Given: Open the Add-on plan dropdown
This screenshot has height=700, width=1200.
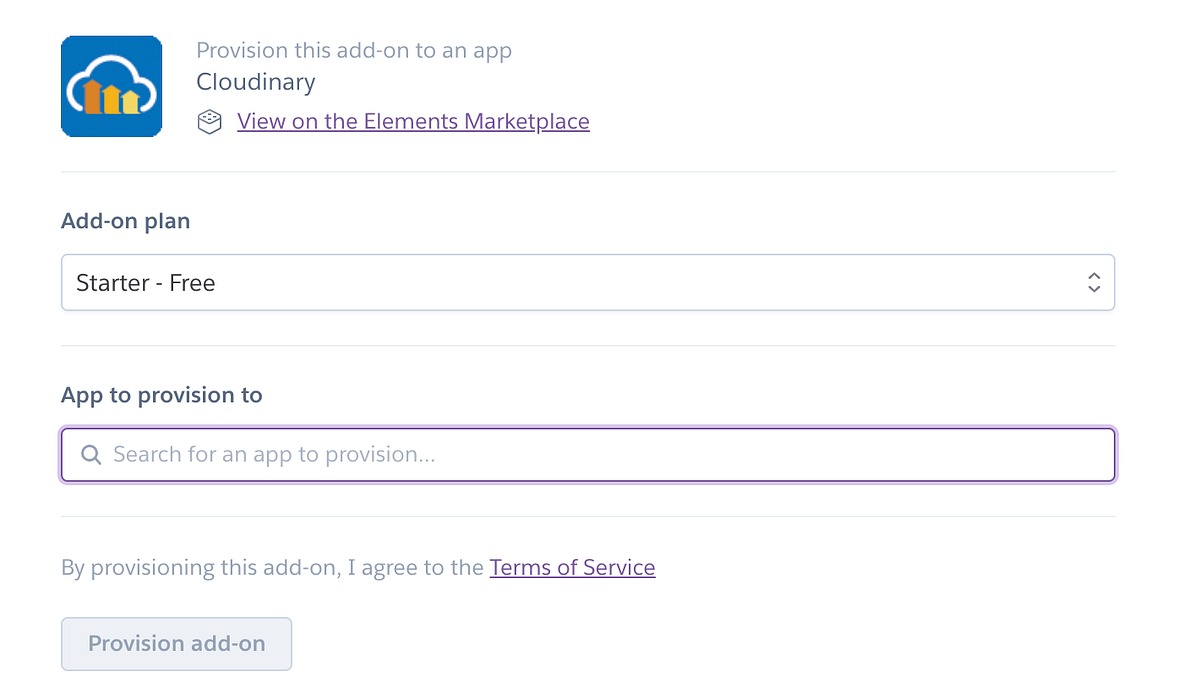Looking at the screenshot, I should tap(587, 283).
